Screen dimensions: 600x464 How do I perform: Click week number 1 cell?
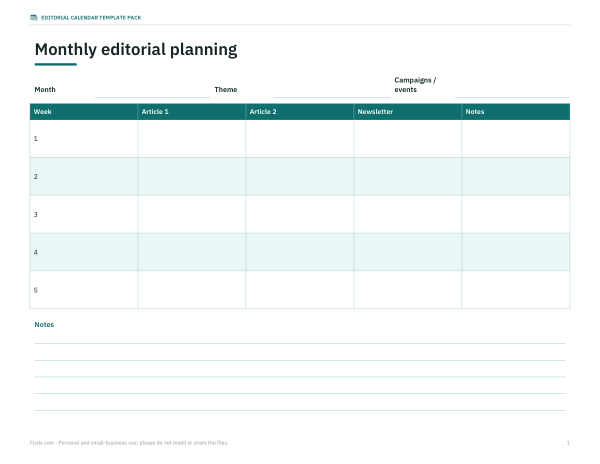coord(84,139)
